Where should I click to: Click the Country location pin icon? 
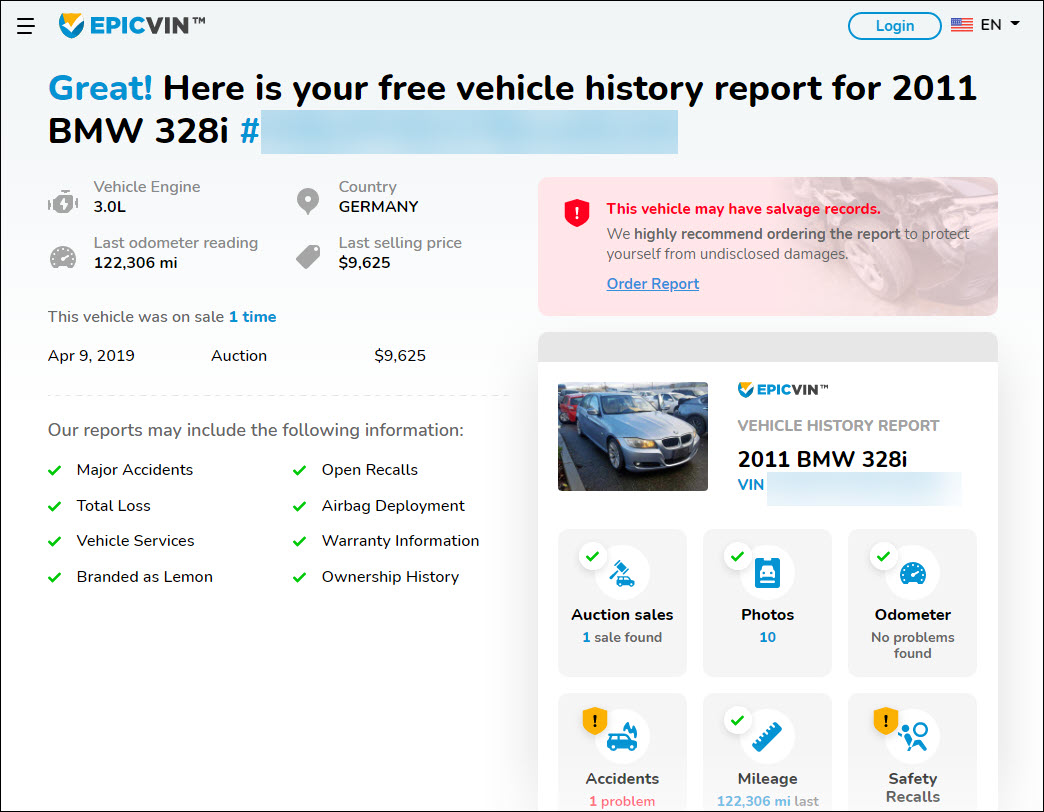pyautogui.click(x=308, y=201)
